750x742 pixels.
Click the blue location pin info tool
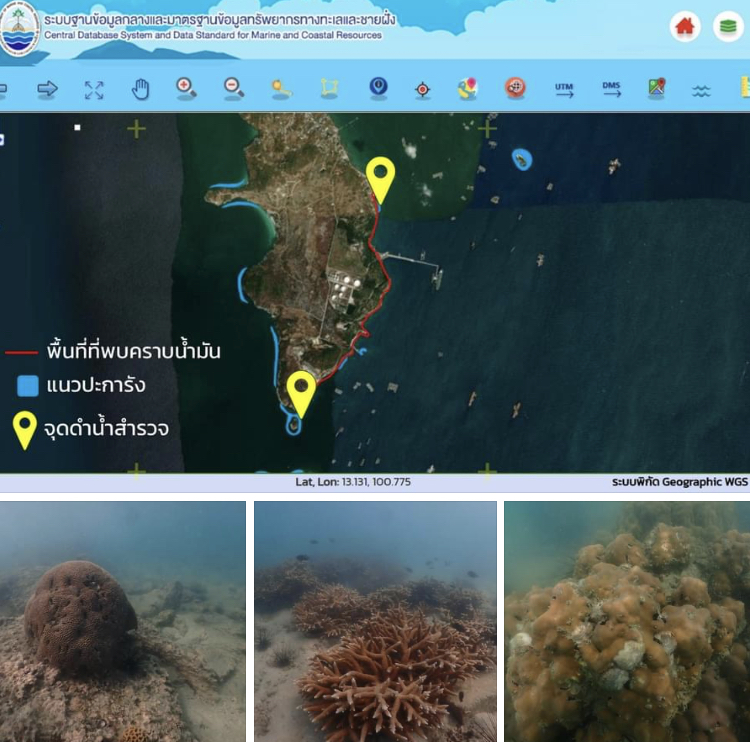(x=378, y=88)
